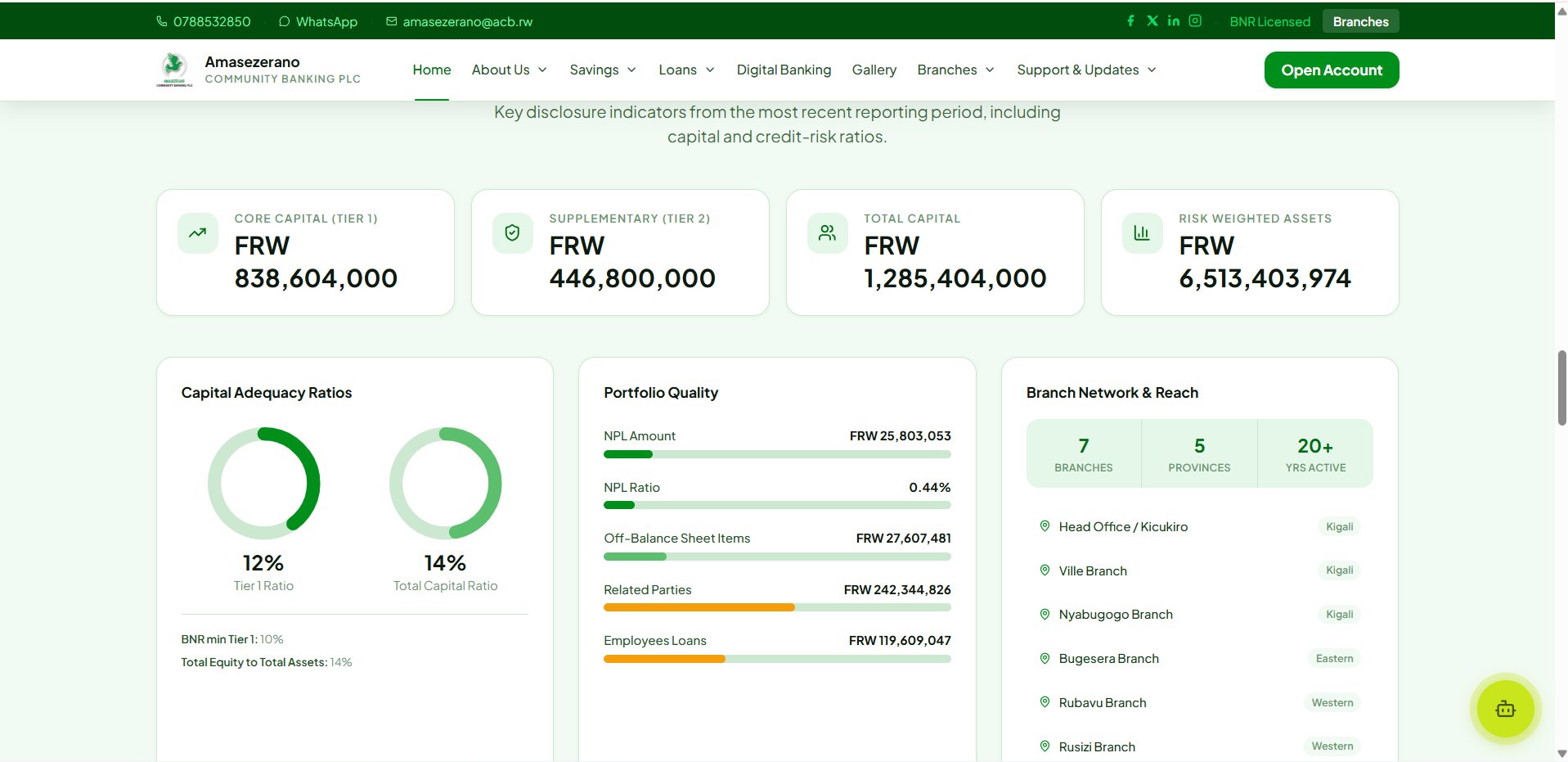Select the Head Office / Kicukiro row text
This screenshot has width=1568, height=762.
tap(1123, 526)
